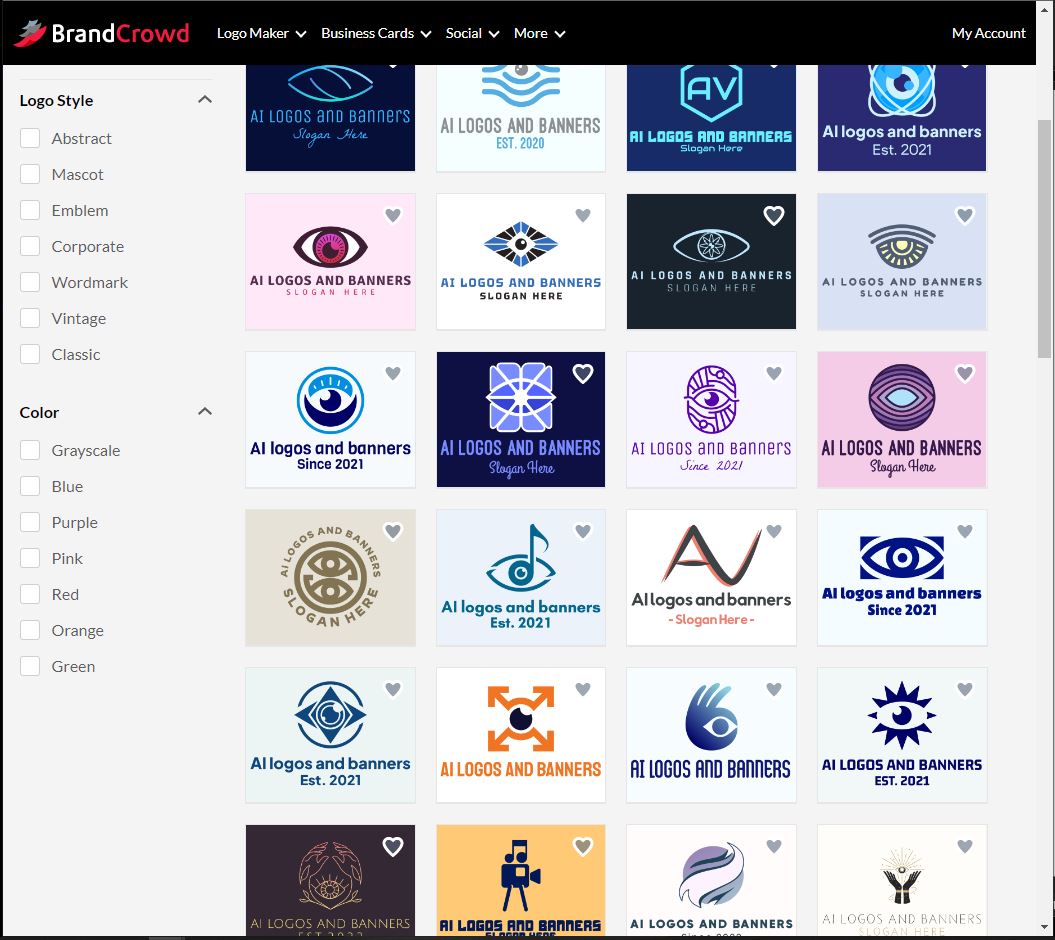Favorite the hands with sunburst logo
The width and height of the screenshot is (1055, 940).
click(965, 846)
